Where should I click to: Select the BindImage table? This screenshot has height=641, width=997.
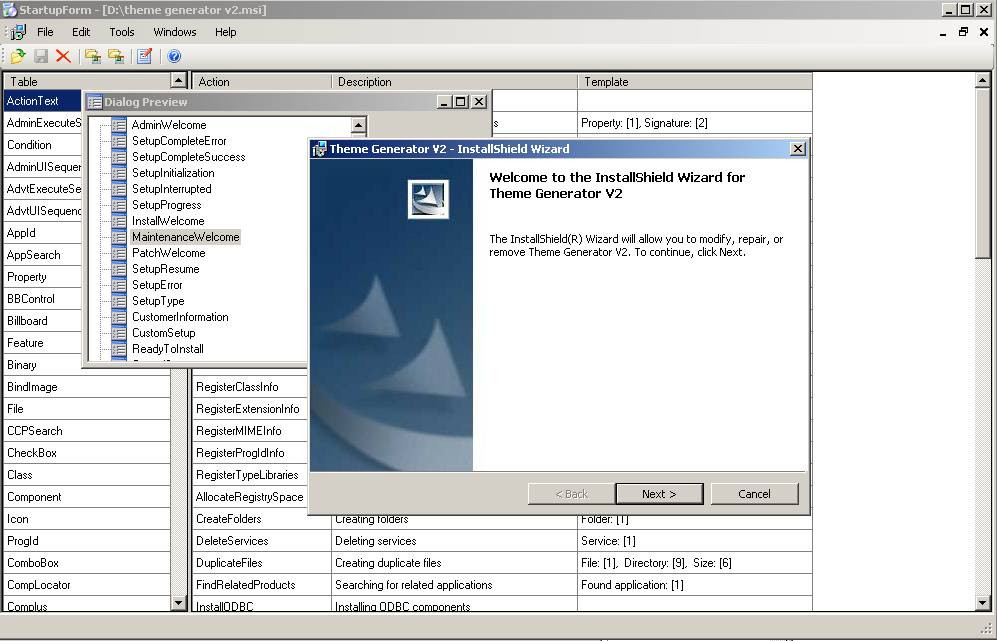click(87, 387)
